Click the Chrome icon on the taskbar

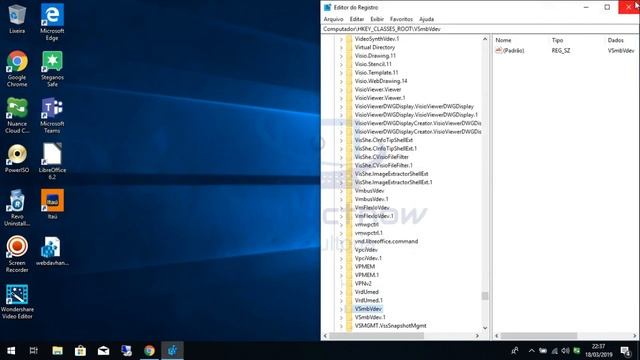(149, 351)
